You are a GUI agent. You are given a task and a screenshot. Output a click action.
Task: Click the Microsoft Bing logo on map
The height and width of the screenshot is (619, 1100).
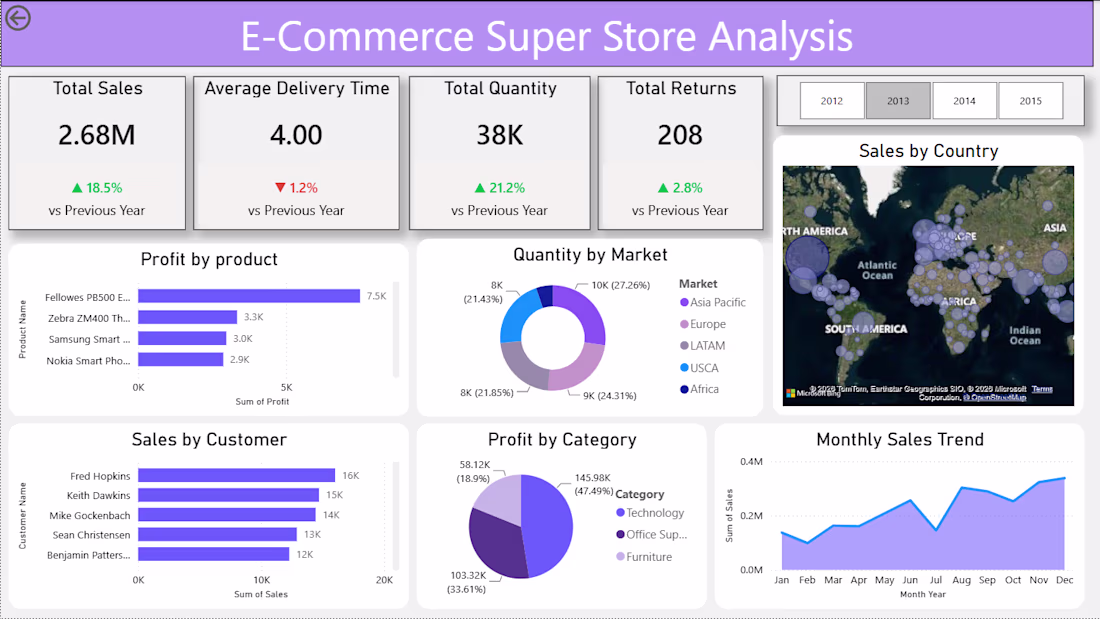(x=812, y=393)
